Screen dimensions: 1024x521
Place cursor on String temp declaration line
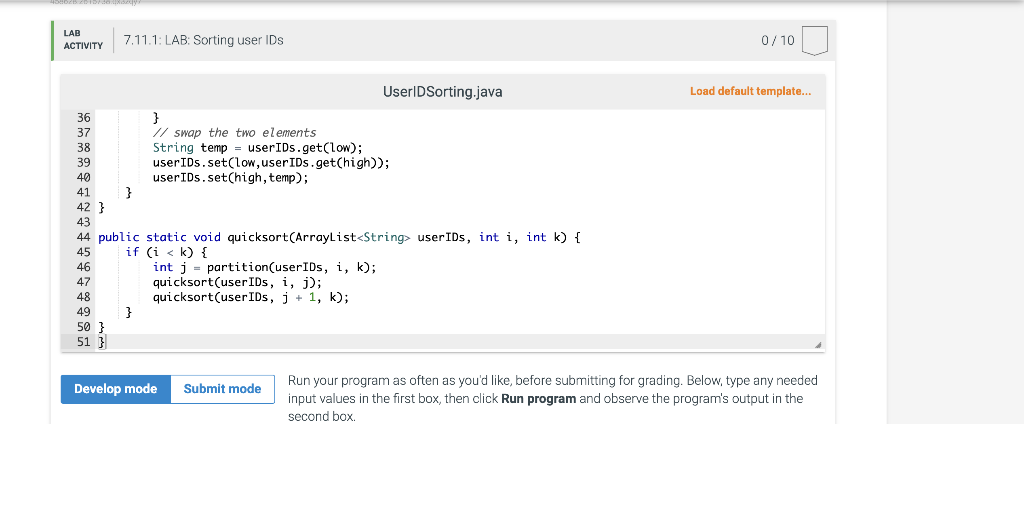point(257,148)
